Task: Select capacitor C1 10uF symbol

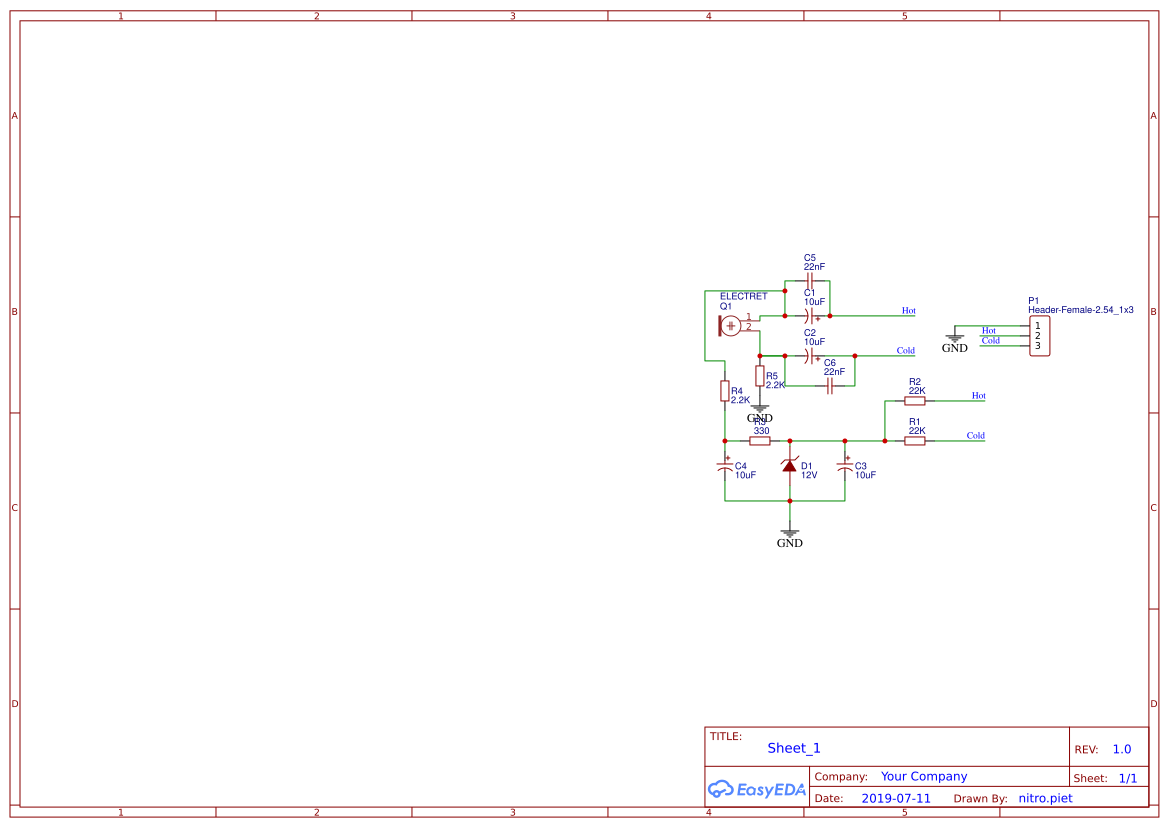Action: point(810,316)
